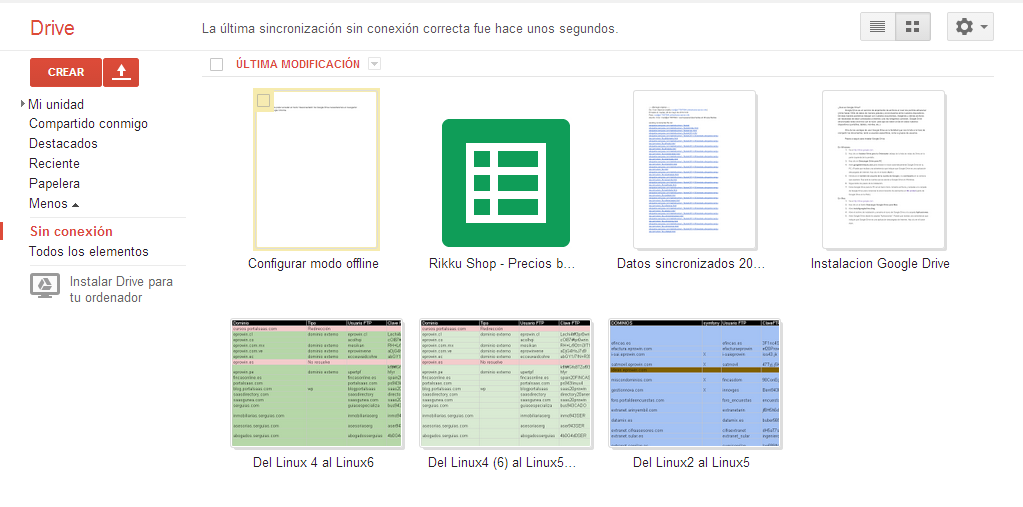Open Compartido conmigo section
The image size is (1023, 507).
click(88, 124)
